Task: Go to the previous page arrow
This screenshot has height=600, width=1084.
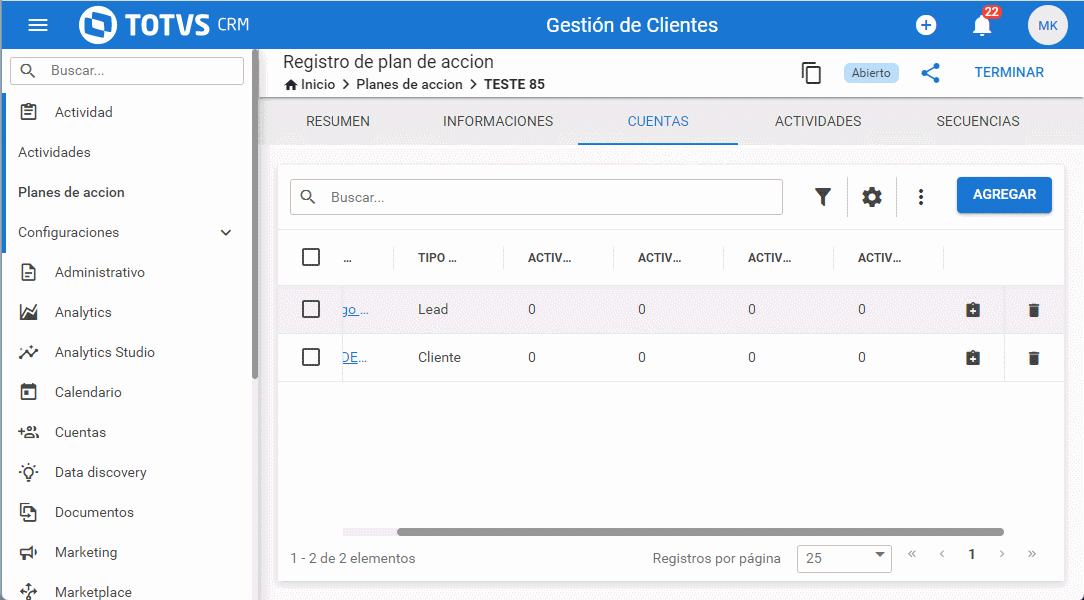Action: tap(942, 554)
